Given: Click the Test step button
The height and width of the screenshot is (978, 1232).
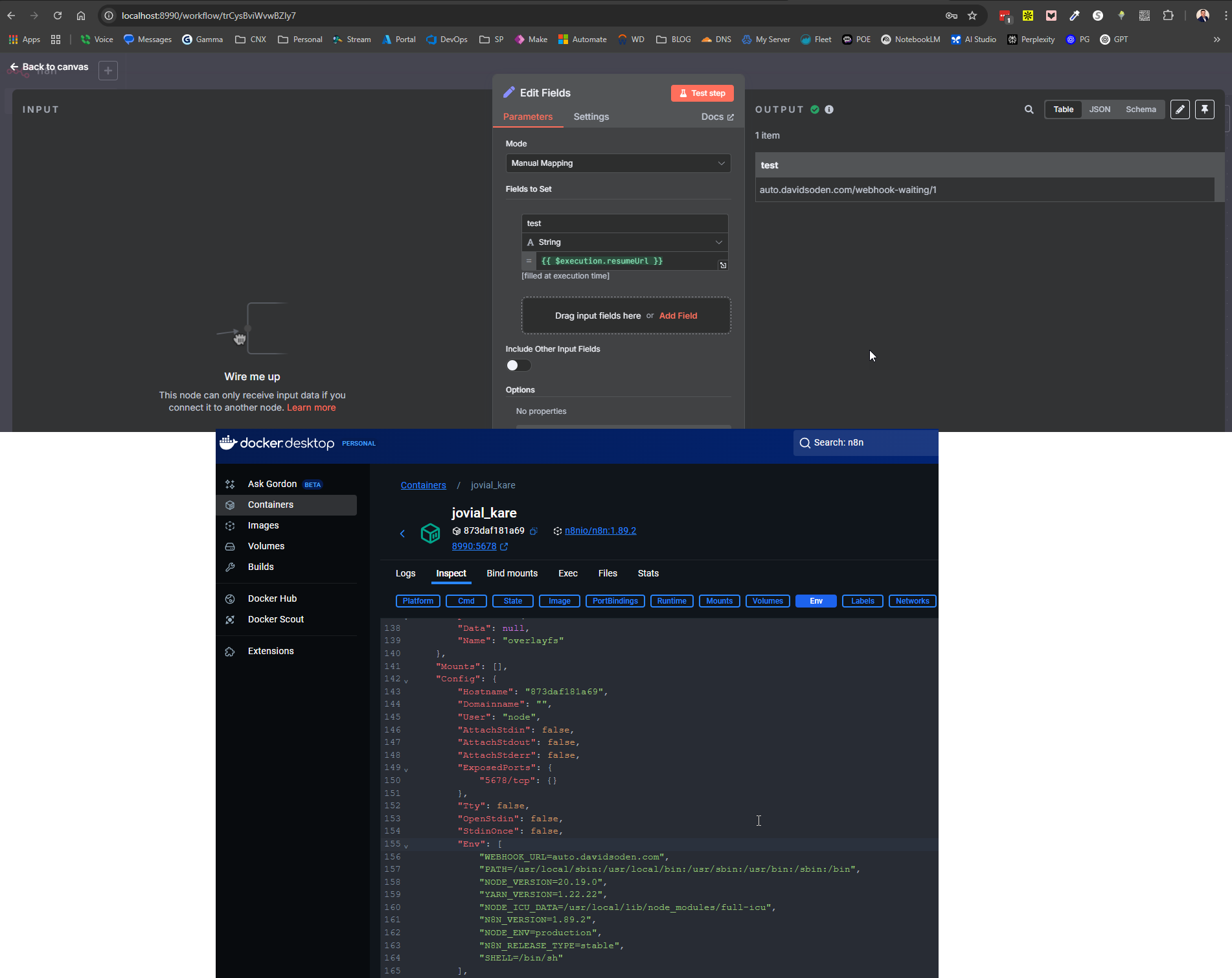Looking at the screenshot, I should pyautogui.click(x=702, y=93).
